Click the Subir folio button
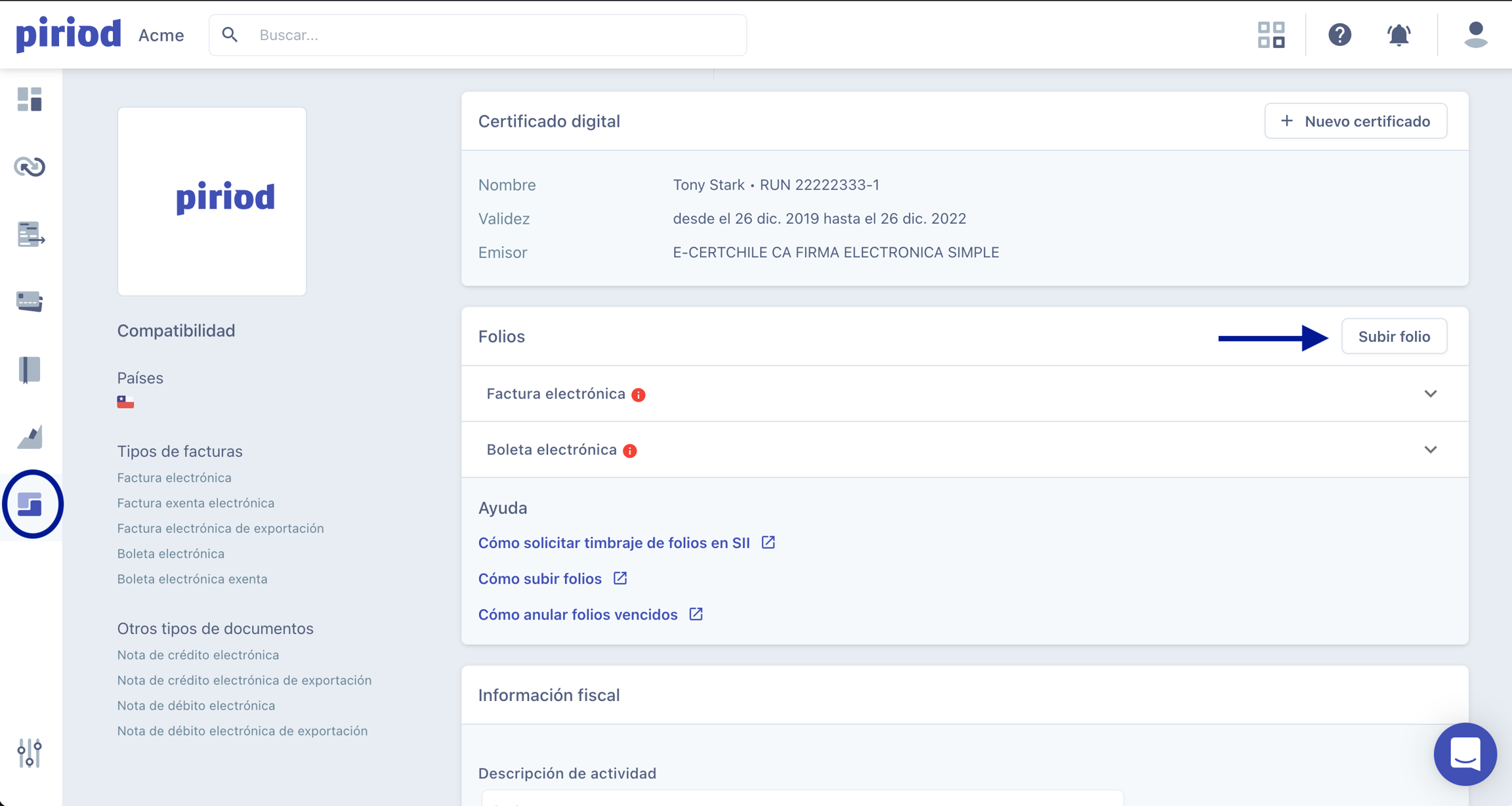 click(x=1394, y=337)
